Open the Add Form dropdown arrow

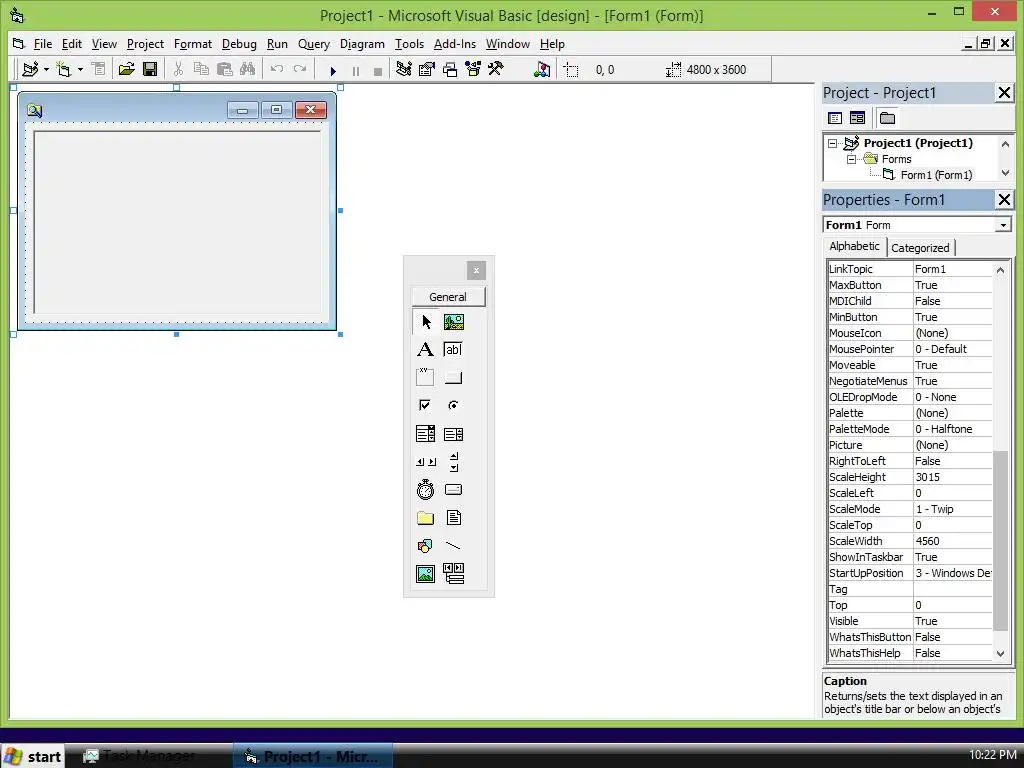click(x=80, y=69)
